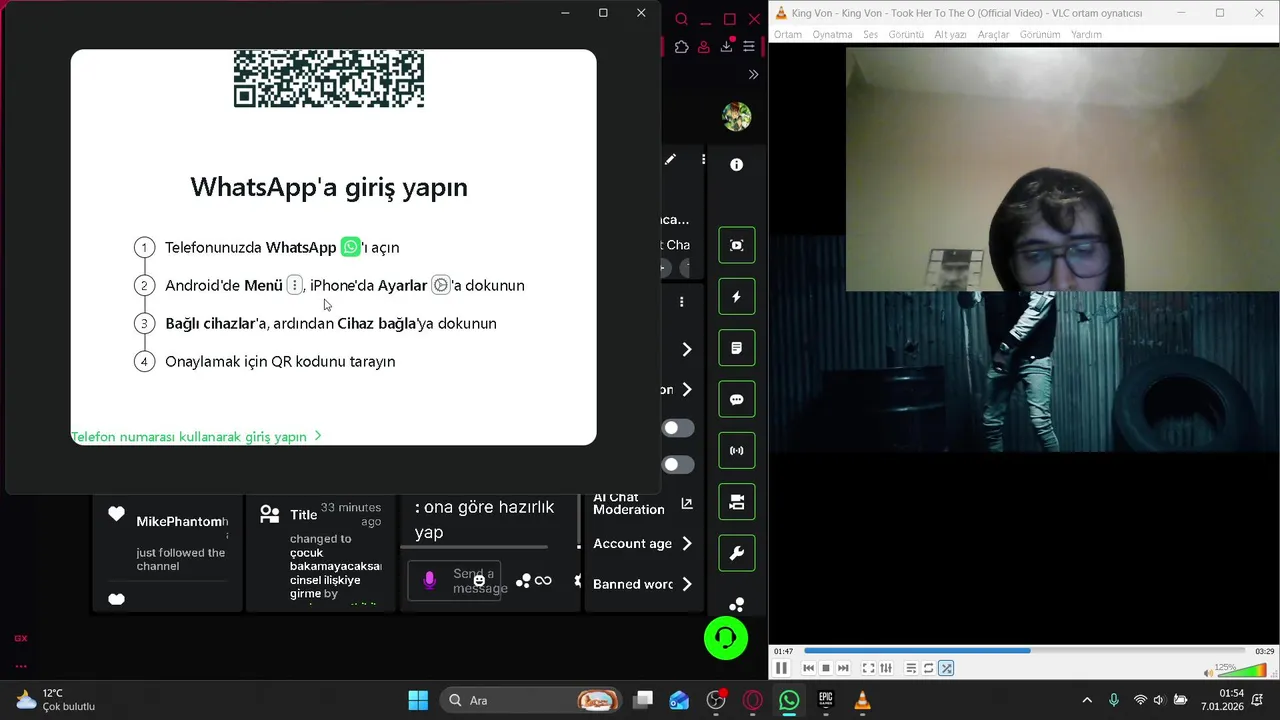Open the three-dots menu beside pencil icon
This screenshot has width=1280, height=720.
[703, 159]
